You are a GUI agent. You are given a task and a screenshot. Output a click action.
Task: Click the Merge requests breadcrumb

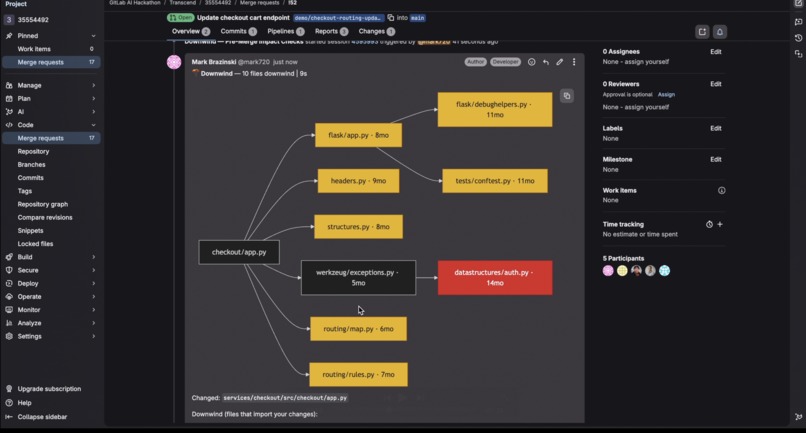point(259,3)
